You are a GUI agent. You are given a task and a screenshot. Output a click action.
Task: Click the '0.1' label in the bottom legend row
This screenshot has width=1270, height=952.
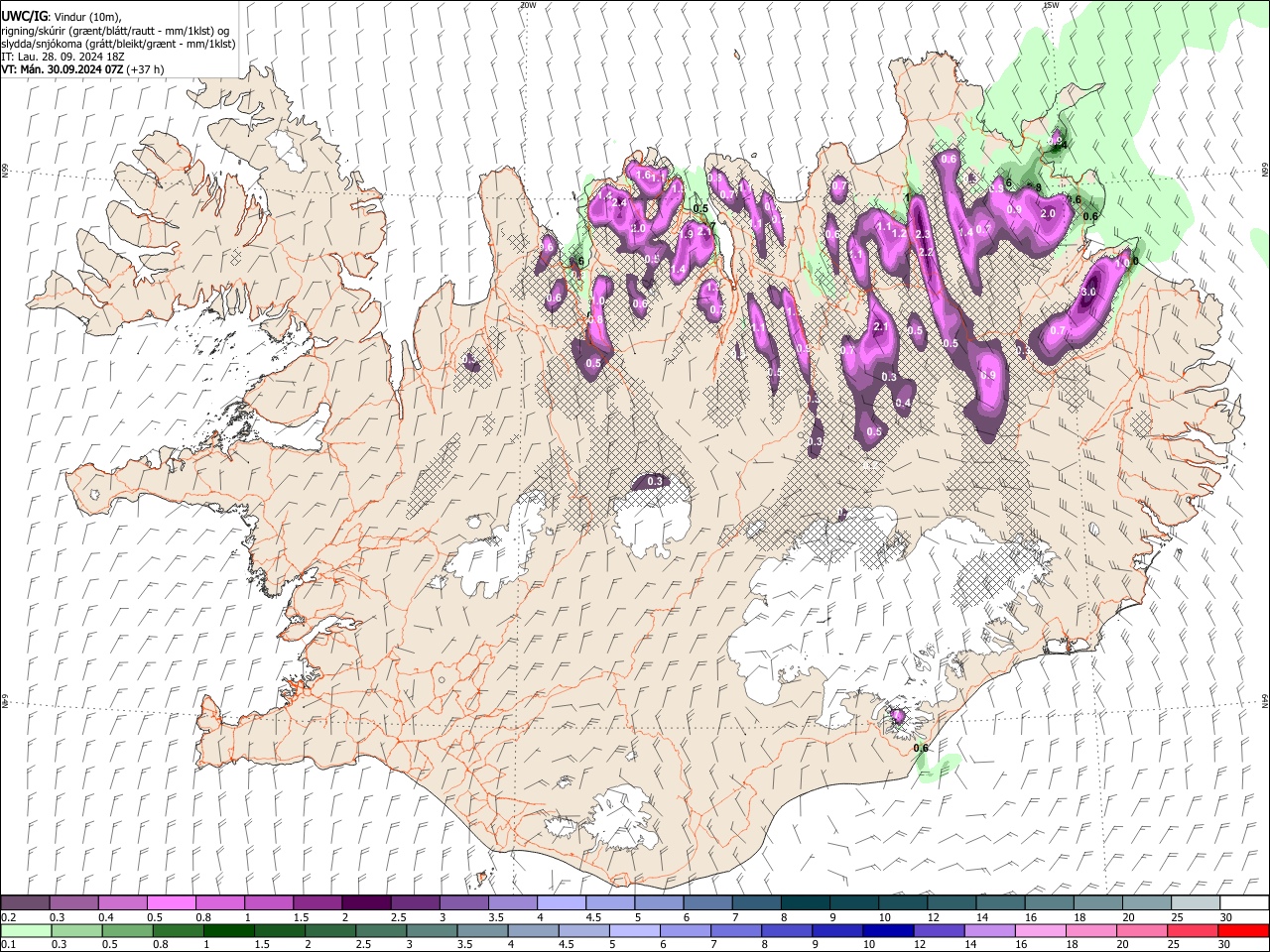8,944
